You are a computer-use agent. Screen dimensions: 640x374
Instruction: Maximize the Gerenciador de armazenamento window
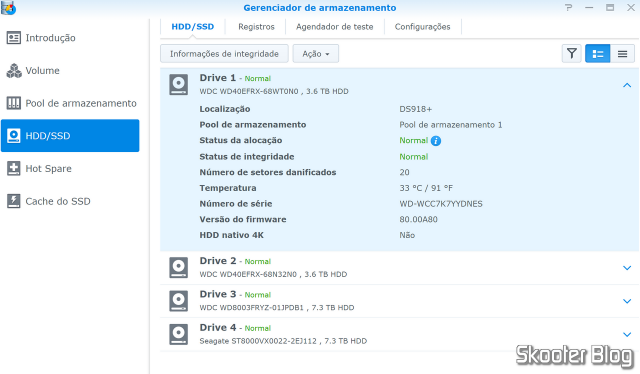pos(610,7)
